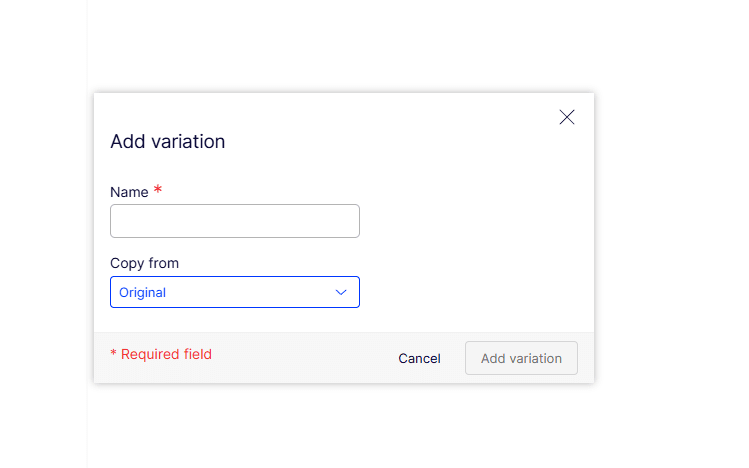Focus the Name text field
Image resolution: width=749 pixels, height=468 pixels.
tap(235, 221)
